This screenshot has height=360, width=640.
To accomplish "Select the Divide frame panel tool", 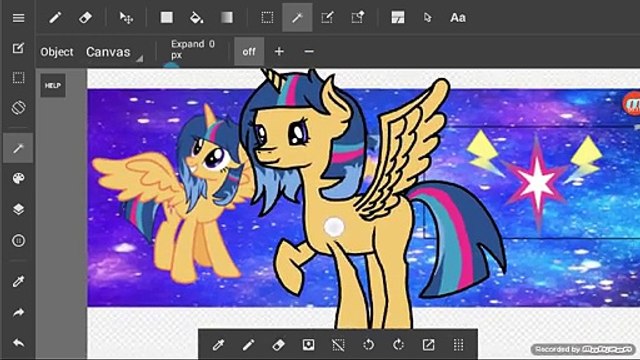I will pyautogui.click(x=398, y=18).
